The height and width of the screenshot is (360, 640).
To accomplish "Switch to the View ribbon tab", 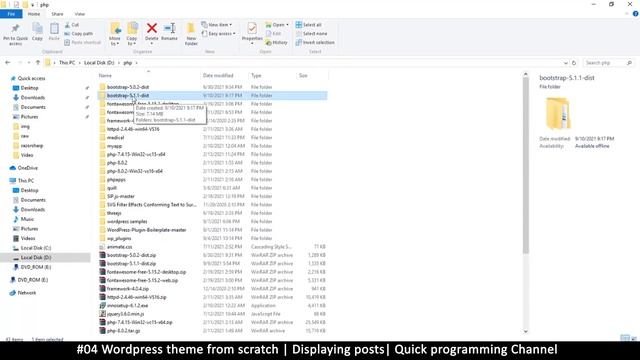I will pos(80,14).
